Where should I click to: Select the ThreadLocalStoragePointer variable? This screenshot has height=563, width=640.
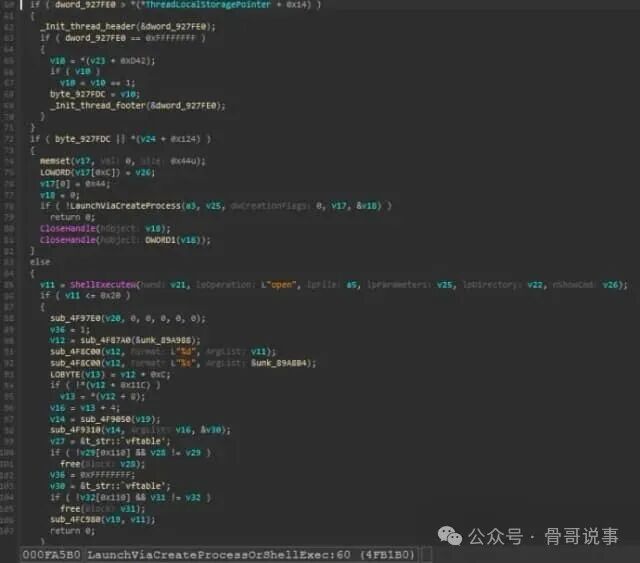click(x=207, y=4)
